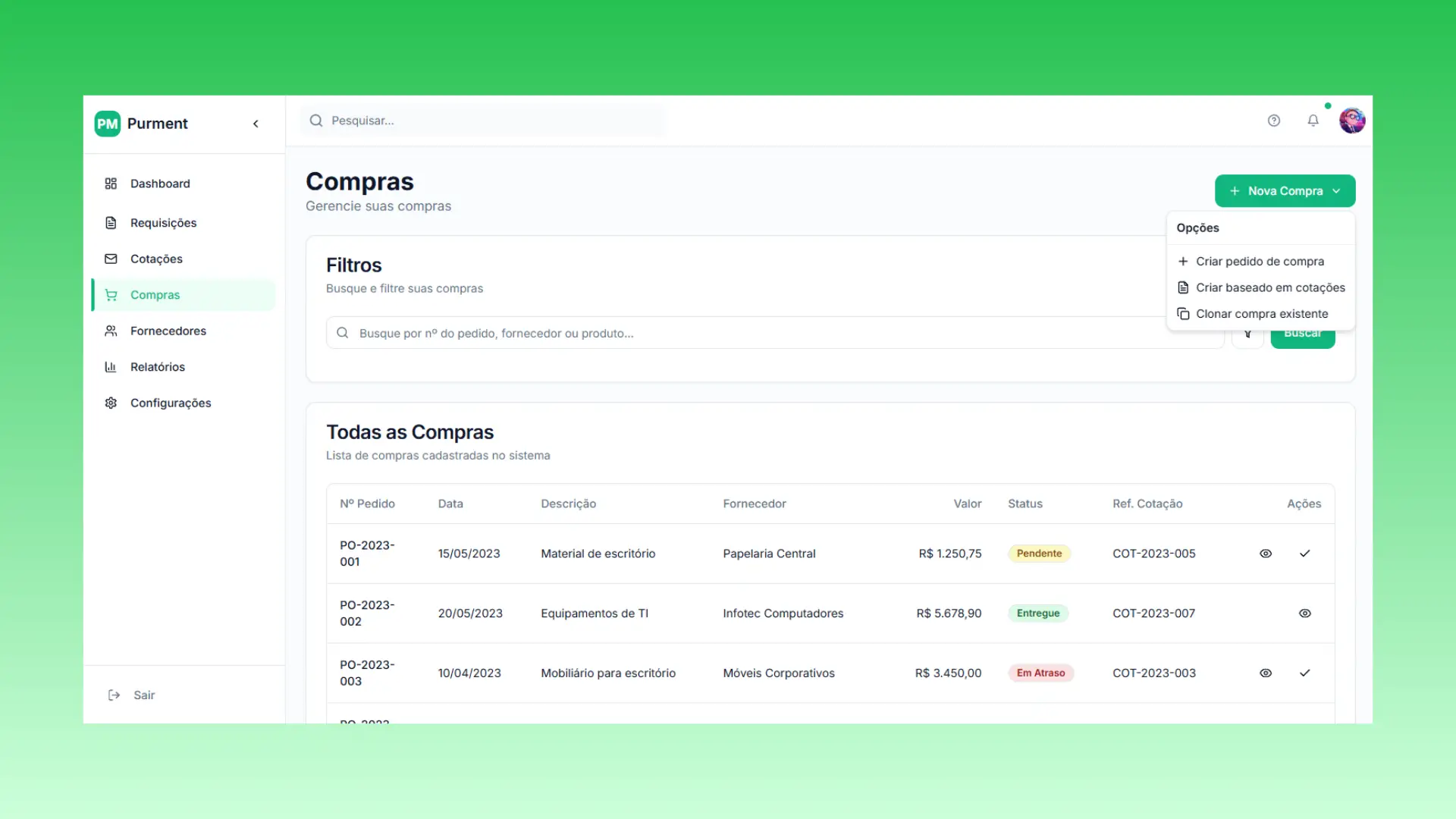The width and height of the screenshot is (1456, 819).
Task: Click Sair to log out
Action: [144, 695]
